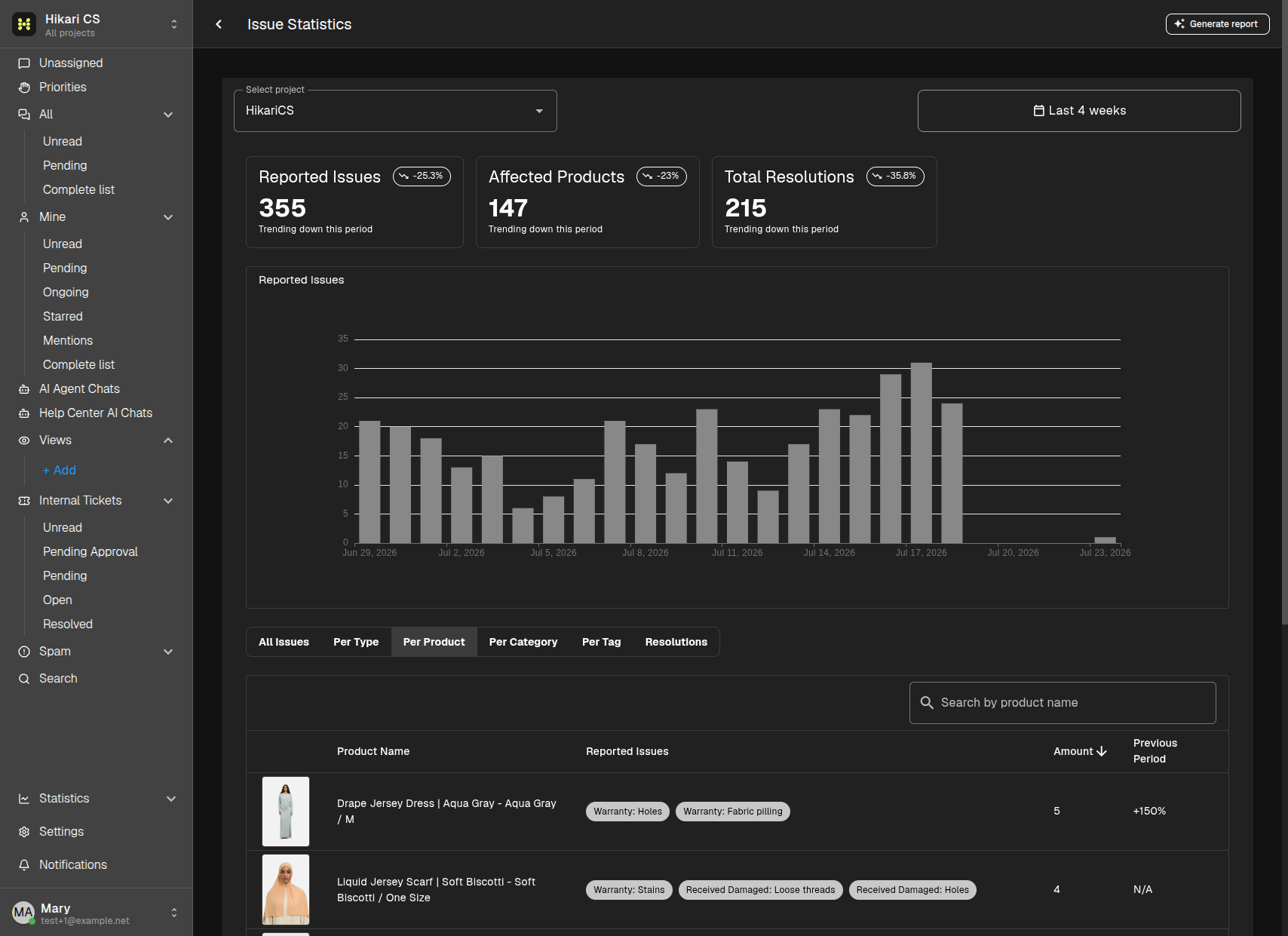
Task: Open Complete list under All
Action: pyautogui.click(x=78, y=190)
